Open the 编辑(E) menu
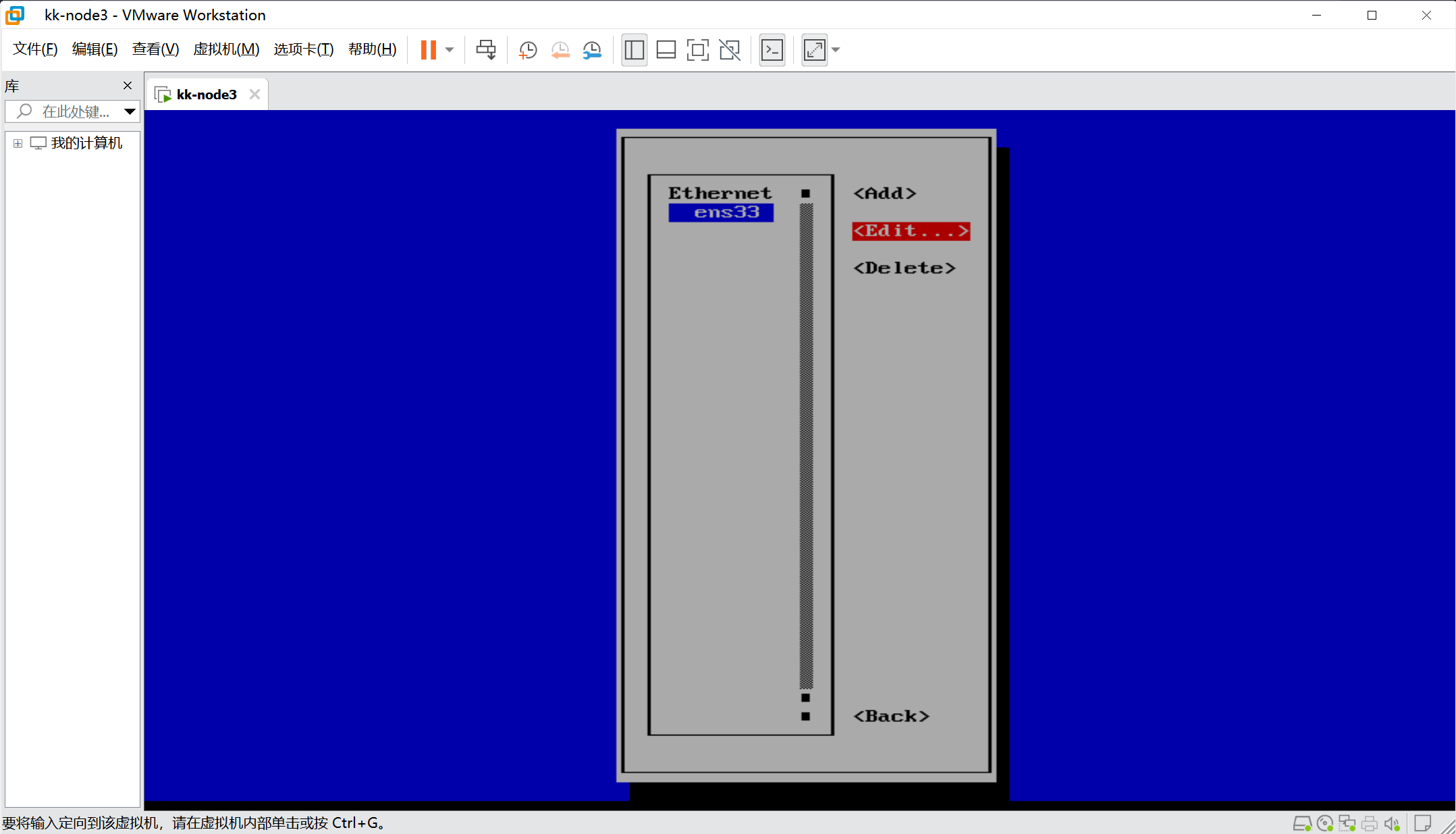 click(x=95, y=49)
